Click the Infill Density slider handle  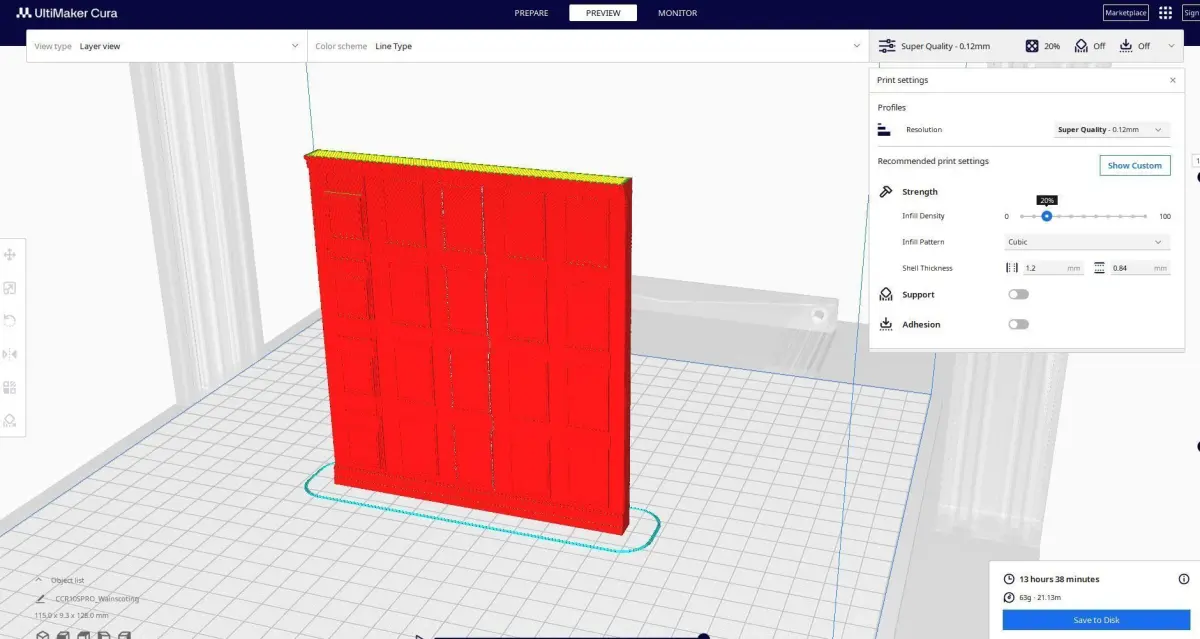click(x=1046, y=216)
